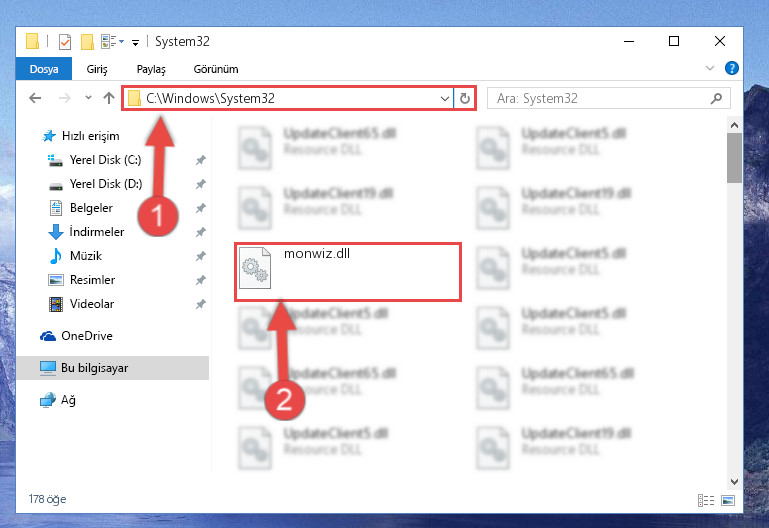Expand the address bar history dropdown
The width and height of the screenshot is (769, 528).
[x=444, y=99]
